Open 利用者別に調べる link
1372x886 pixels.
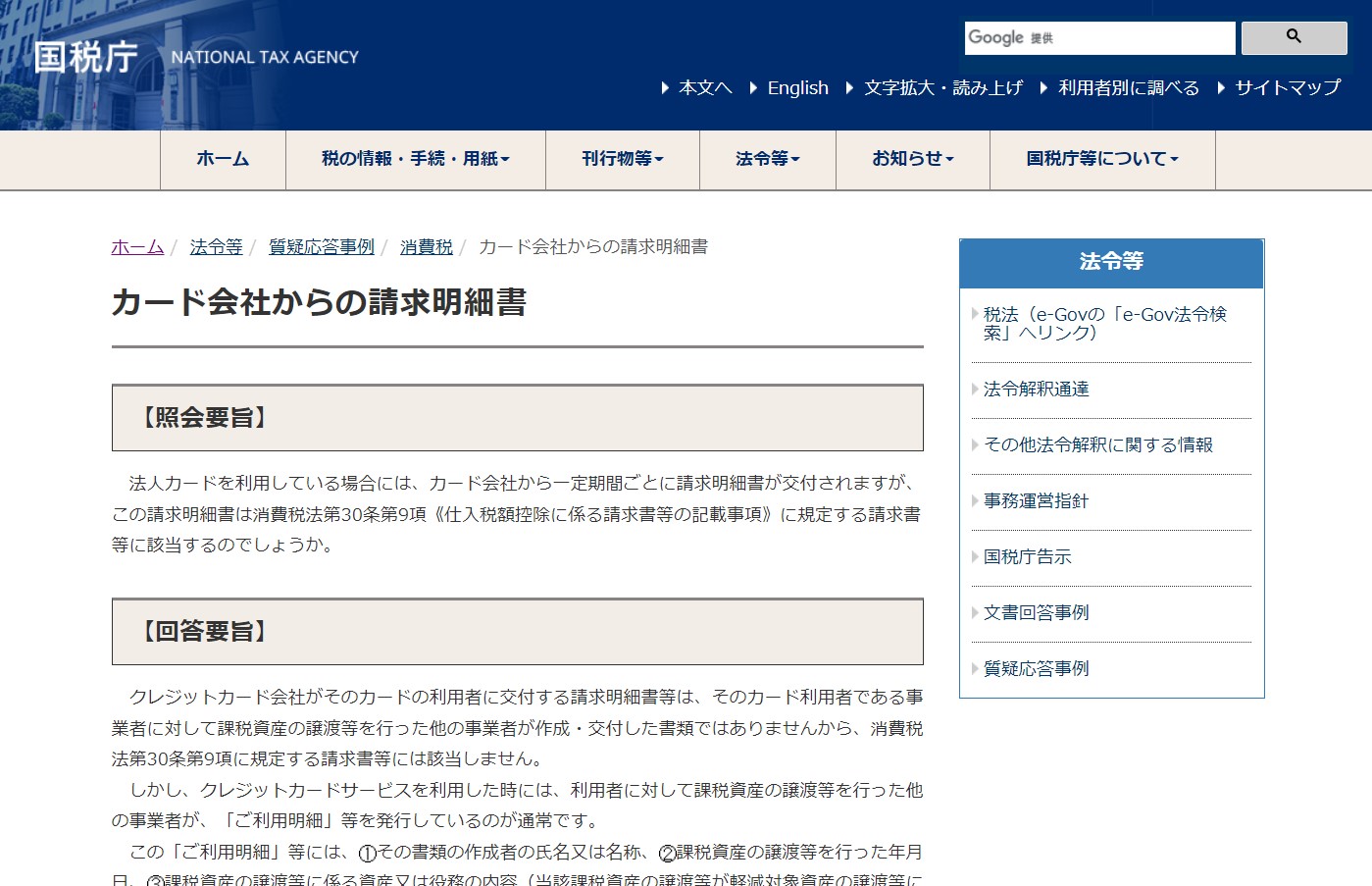[1128, 88]
